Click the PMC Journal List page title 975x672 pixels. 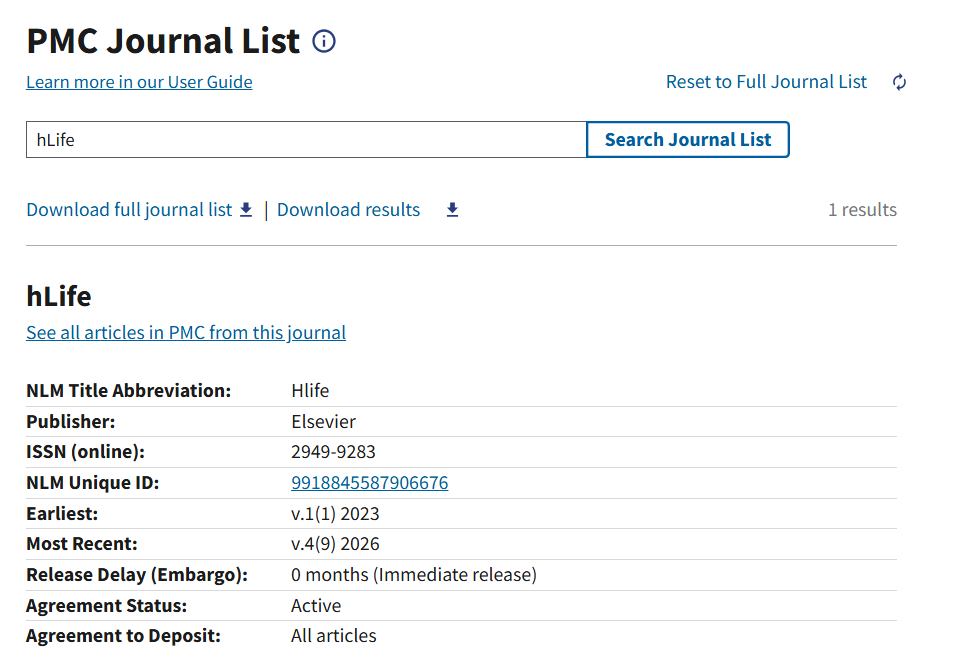click(164, 42)
